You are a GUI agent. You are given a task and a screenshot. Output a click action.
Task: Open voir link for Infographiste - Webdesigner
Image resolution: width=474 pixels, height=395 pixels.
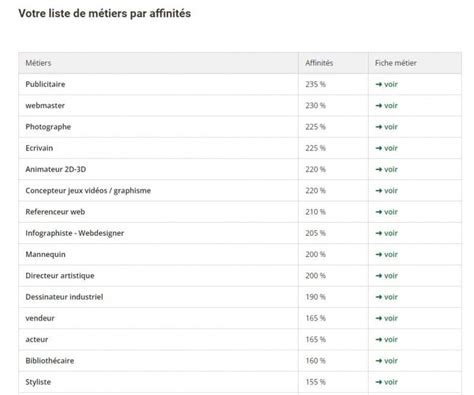click(387, 233)
